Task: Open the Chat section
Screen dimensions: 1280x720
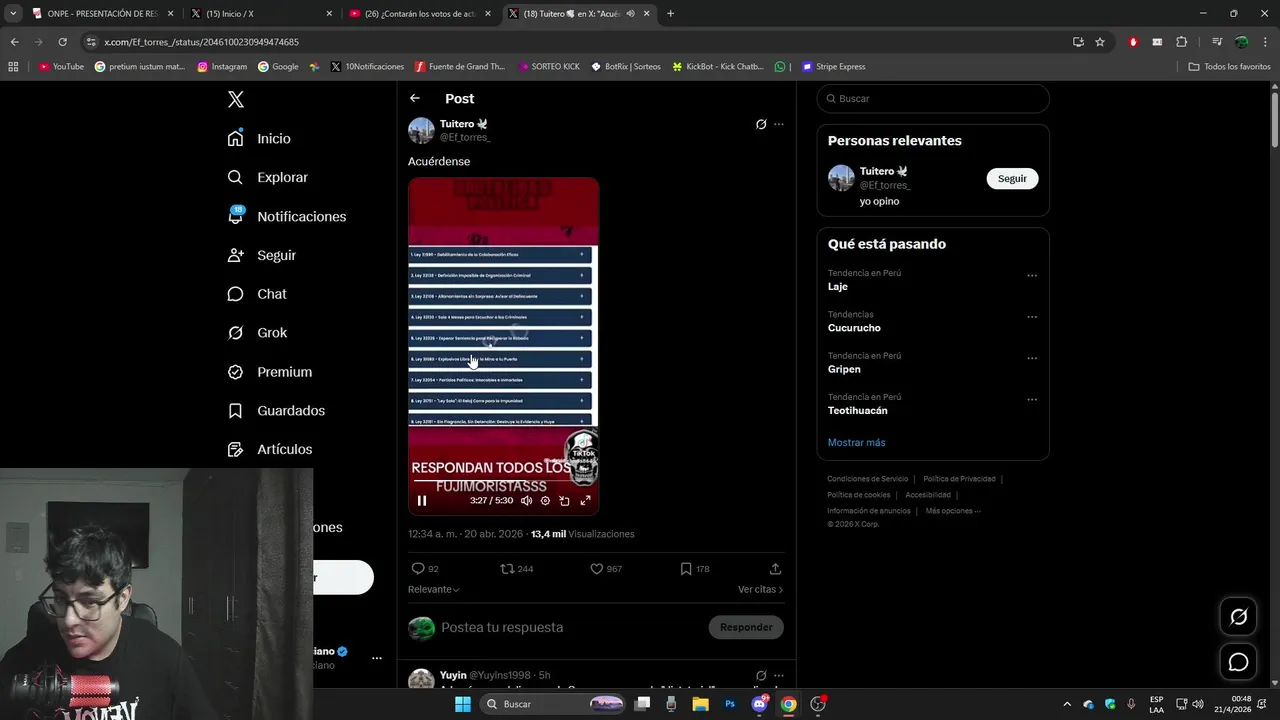Action: pyautogui.click(x=257, y=294)
